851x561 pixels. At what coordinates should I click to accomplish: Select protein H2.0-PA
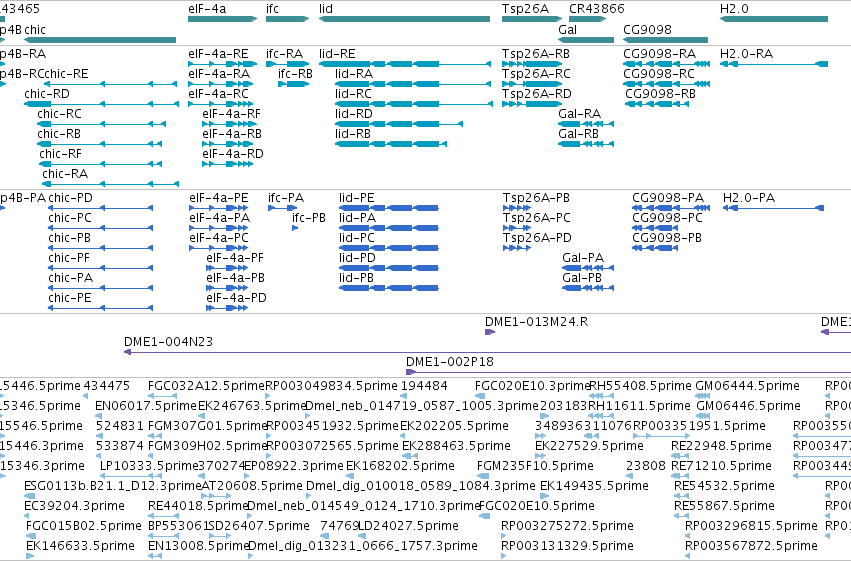pos(773,208)
